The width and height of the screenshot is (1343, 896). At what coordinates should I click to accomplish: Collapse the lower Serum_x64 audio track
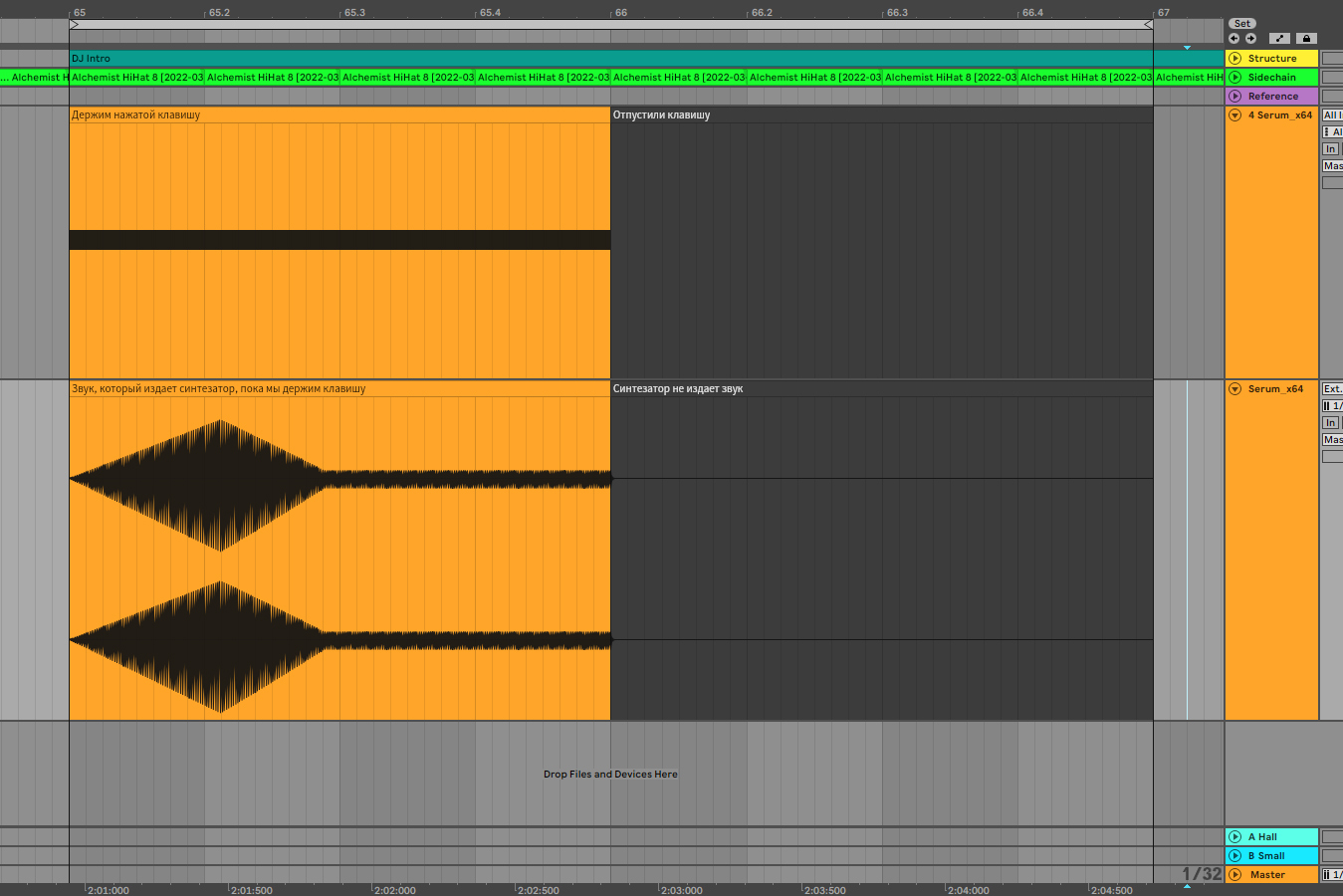click(1235, 389)
